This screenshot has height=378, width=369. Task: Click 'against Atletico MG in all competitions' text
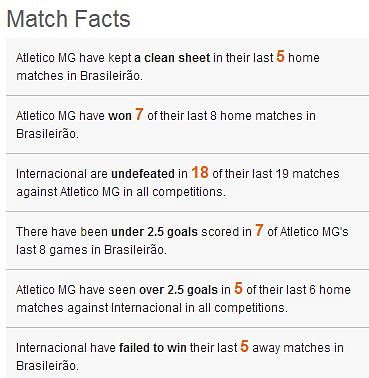(121, 192)
